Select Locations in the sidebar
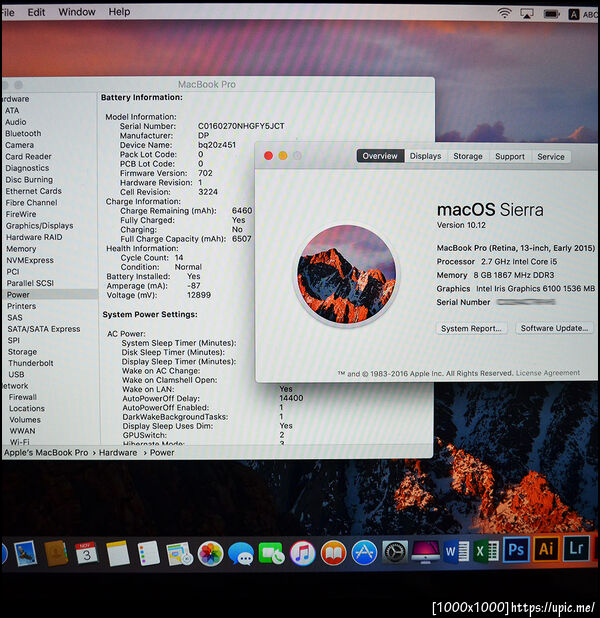The height and width of the screenshot is (618, 600). click(x=27, y=408)
